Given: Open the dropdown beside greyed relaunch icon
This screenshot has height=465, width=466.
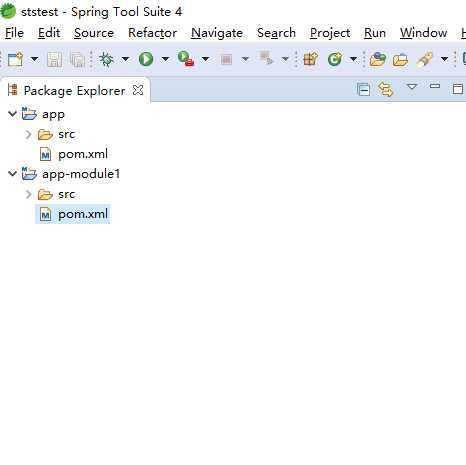Looking at the screenshot, I should tap(285, 59).
